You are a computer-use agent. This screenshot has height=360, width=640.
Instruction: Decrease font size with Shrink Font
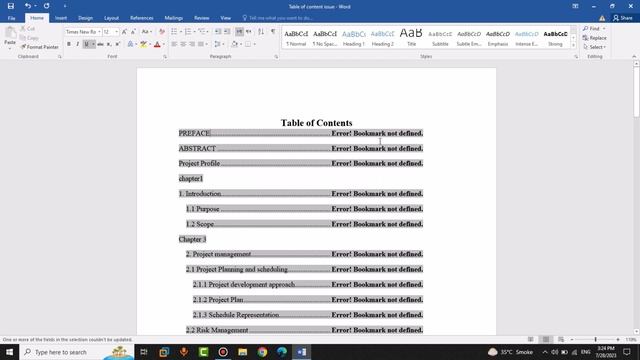[x=133, y=32]
